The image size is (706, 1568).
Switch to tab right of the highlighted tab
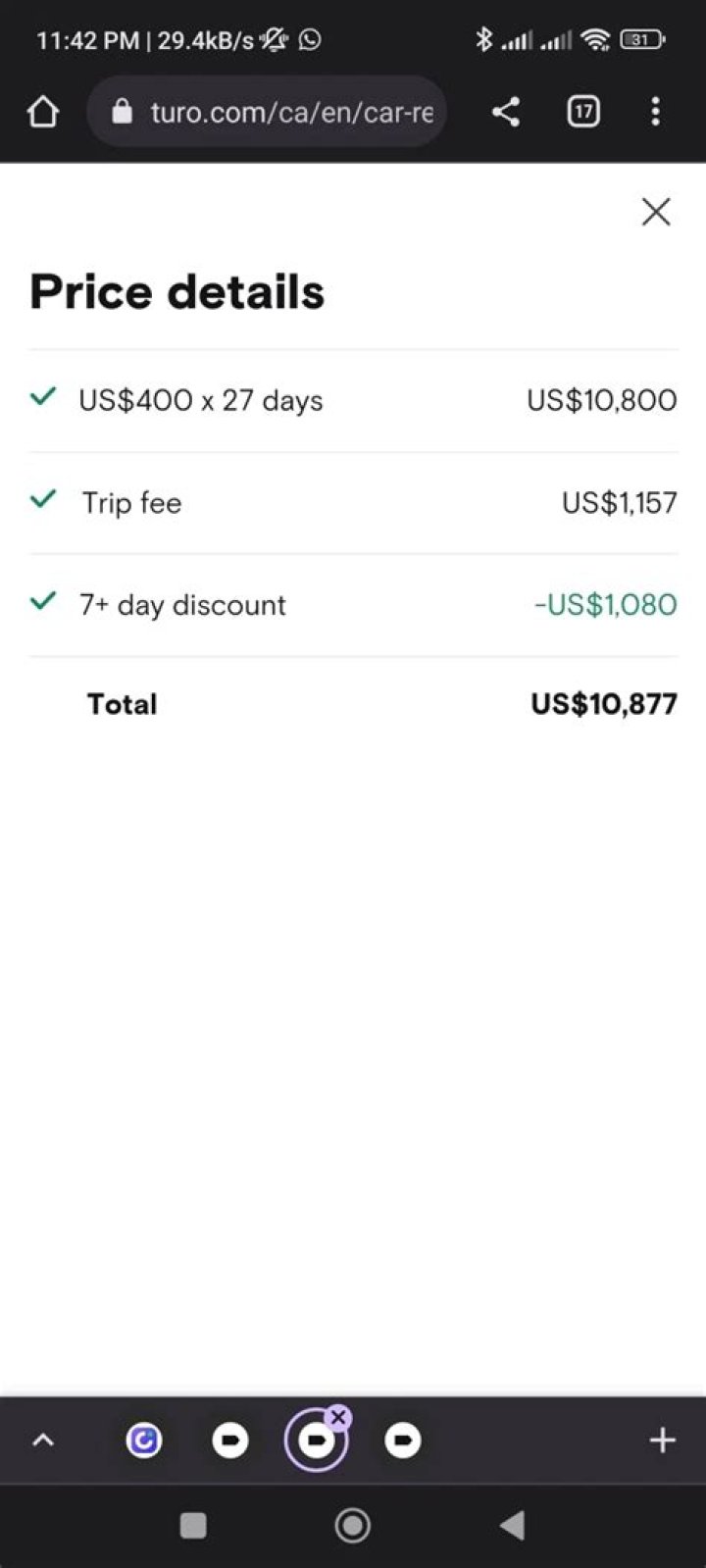point(402,1441)
